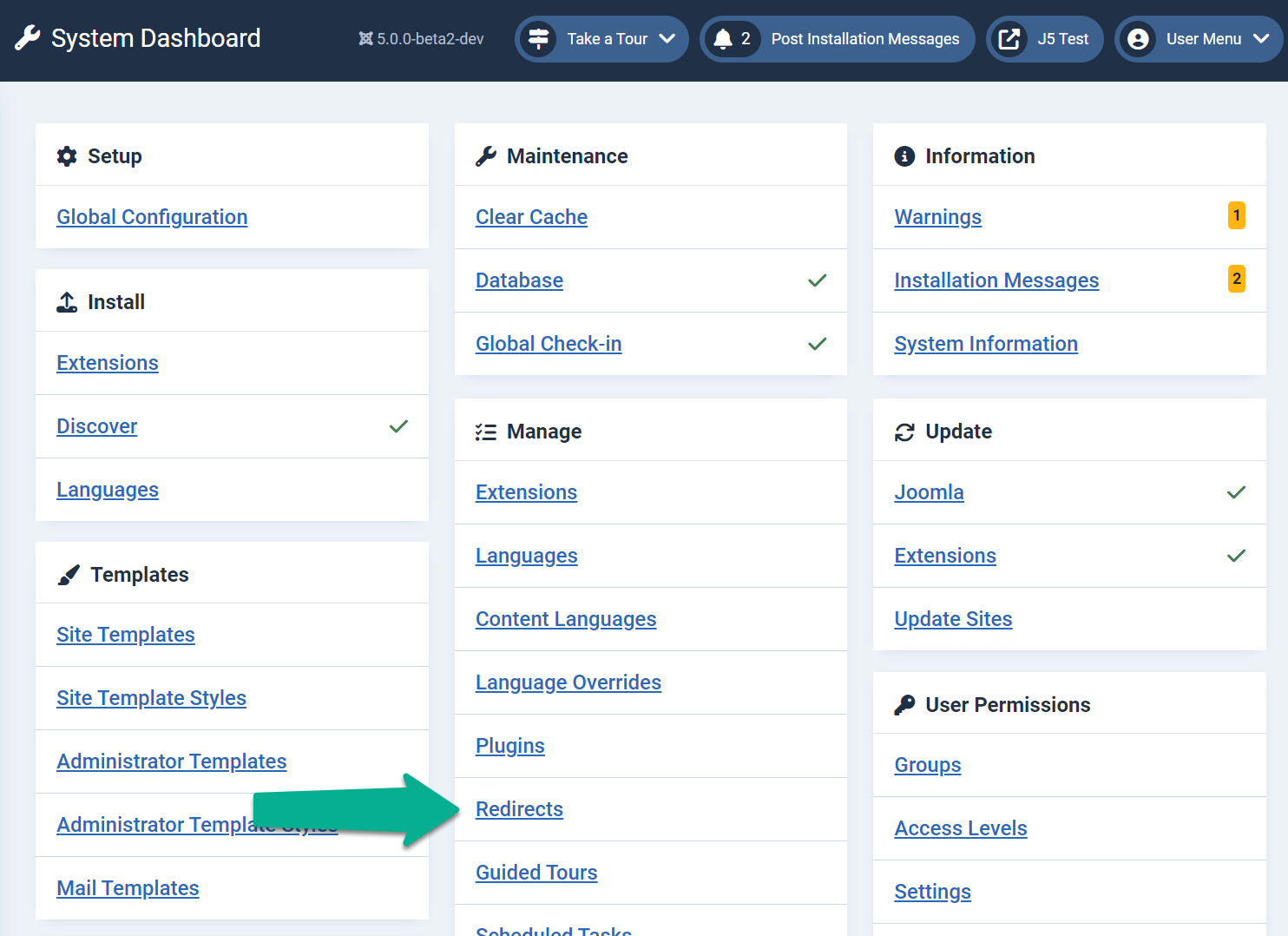Click the checklist icon in Manage header
Viewport: 1288px width, 936px height.
486,432
